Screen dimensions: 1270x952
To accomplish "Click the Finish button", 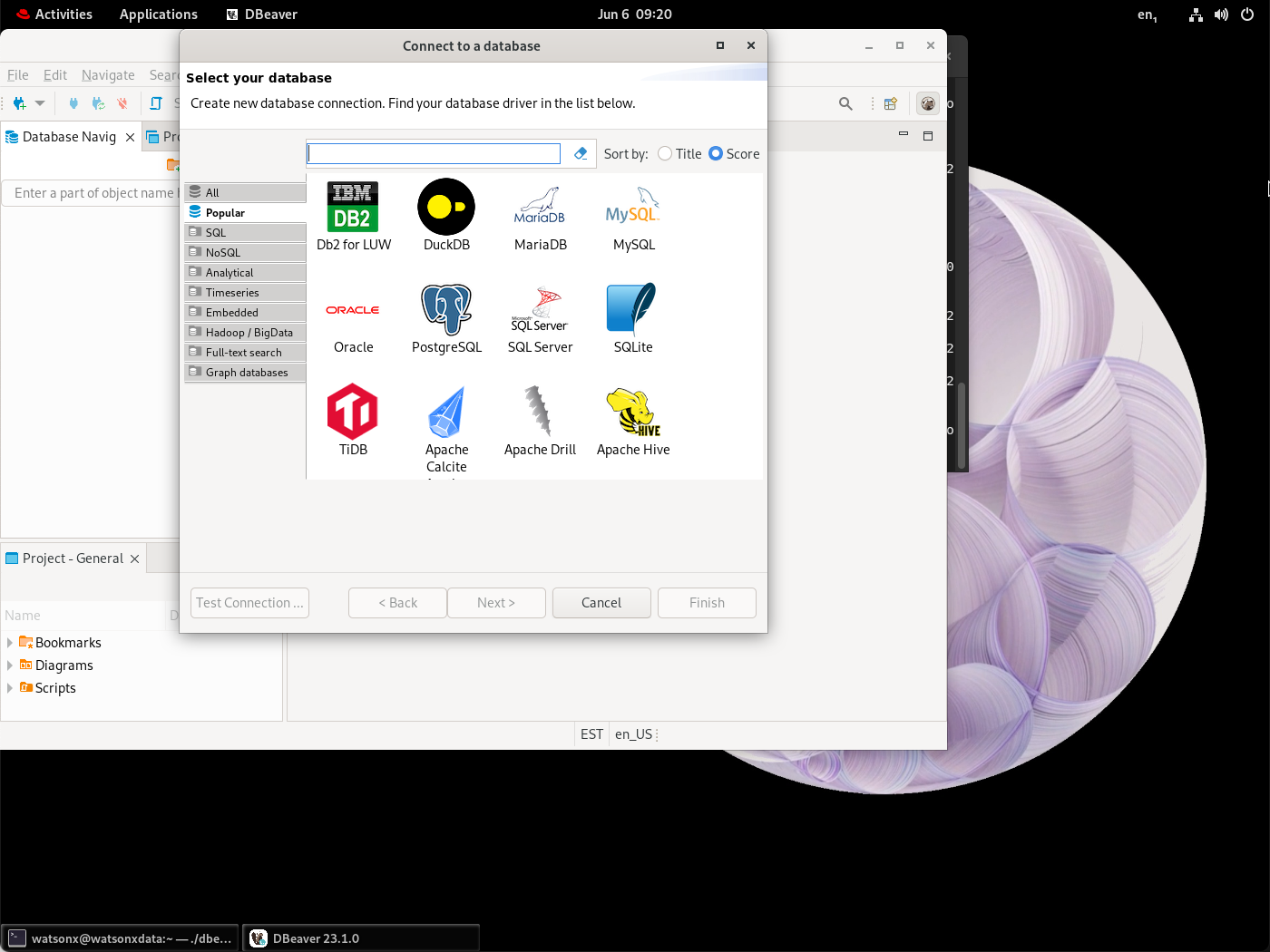I will coord(707,603).
